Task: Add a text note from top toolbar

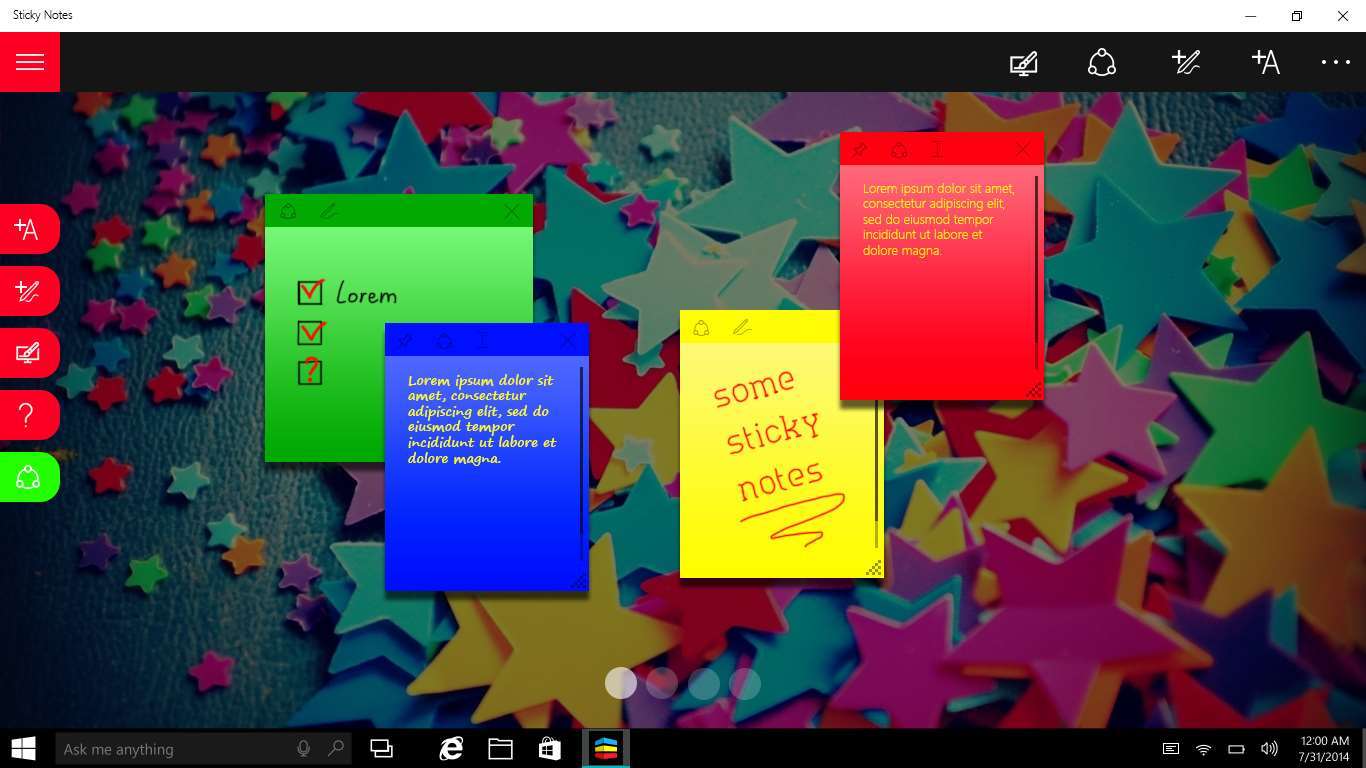Action: click(1265, 62)
